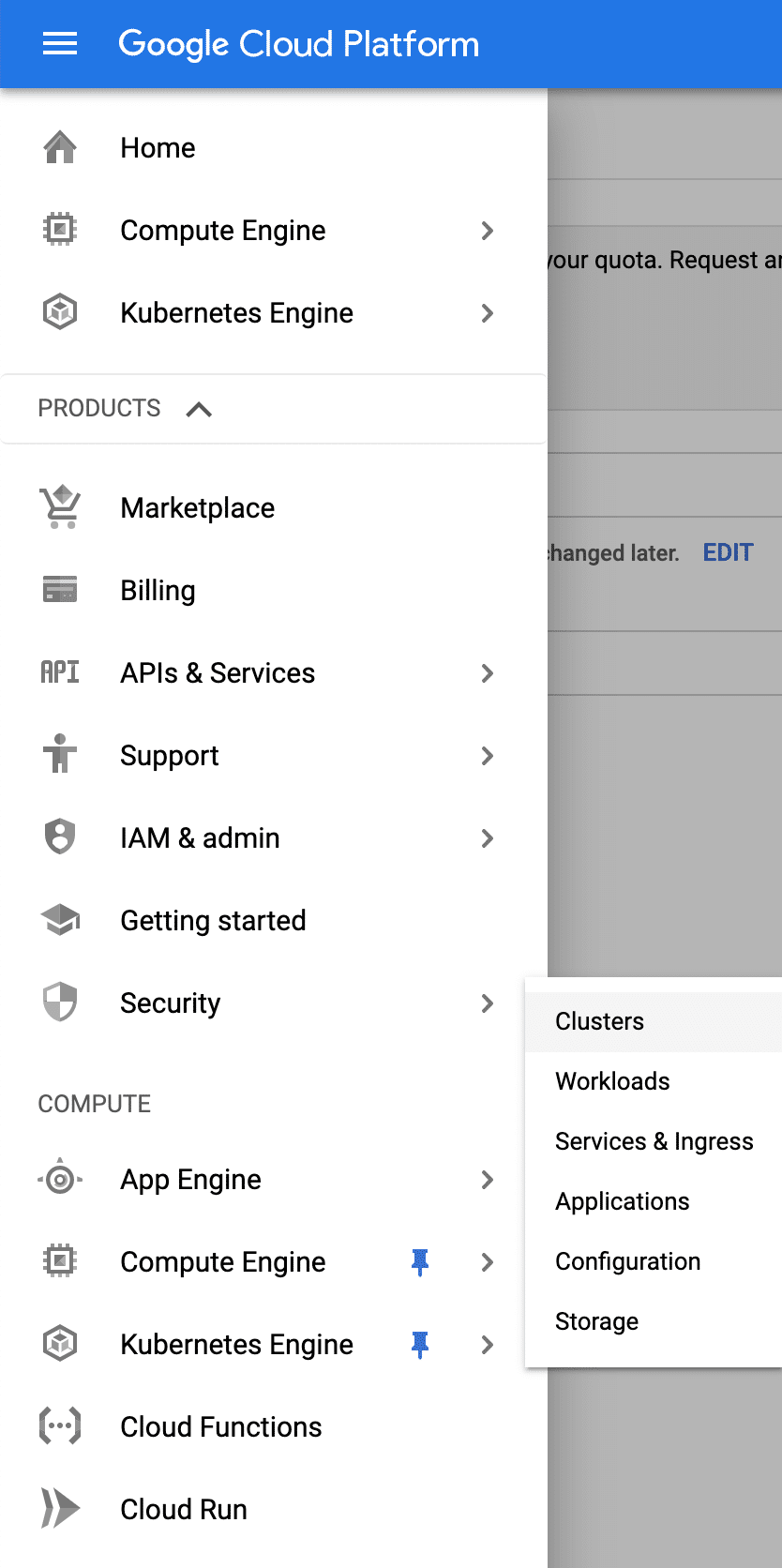Click the APIs & Services label
Viewport: 782px width, 1568px height.
[218, 672]
